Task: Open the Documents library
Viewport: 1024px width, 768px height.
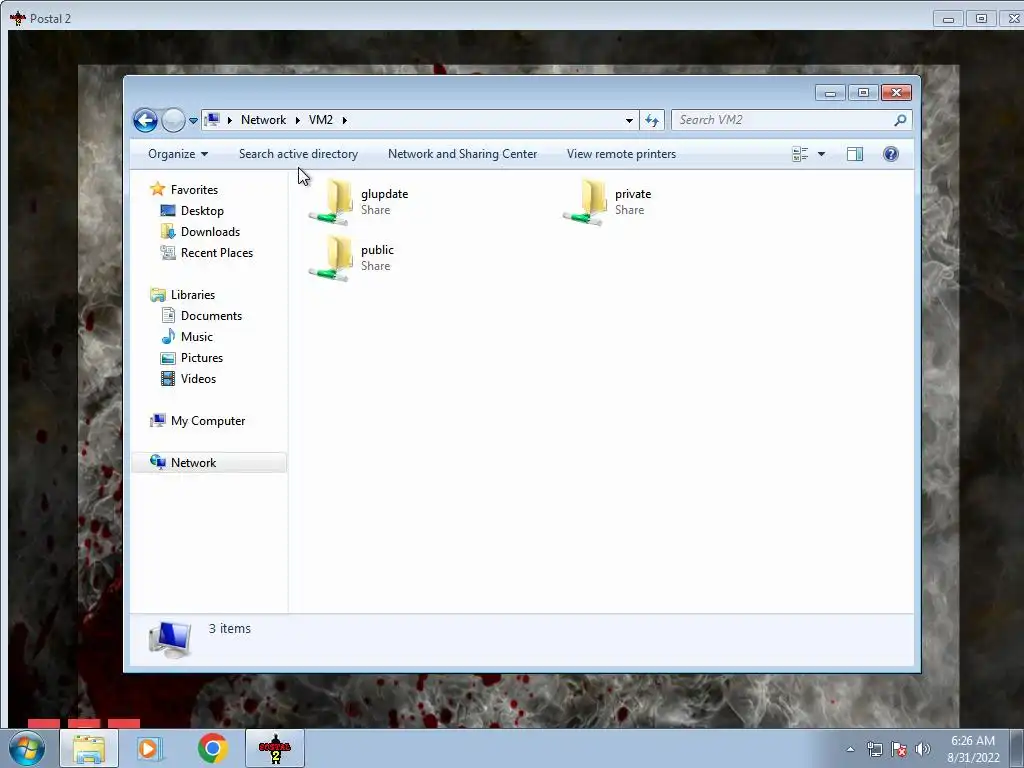Action: 211,316
